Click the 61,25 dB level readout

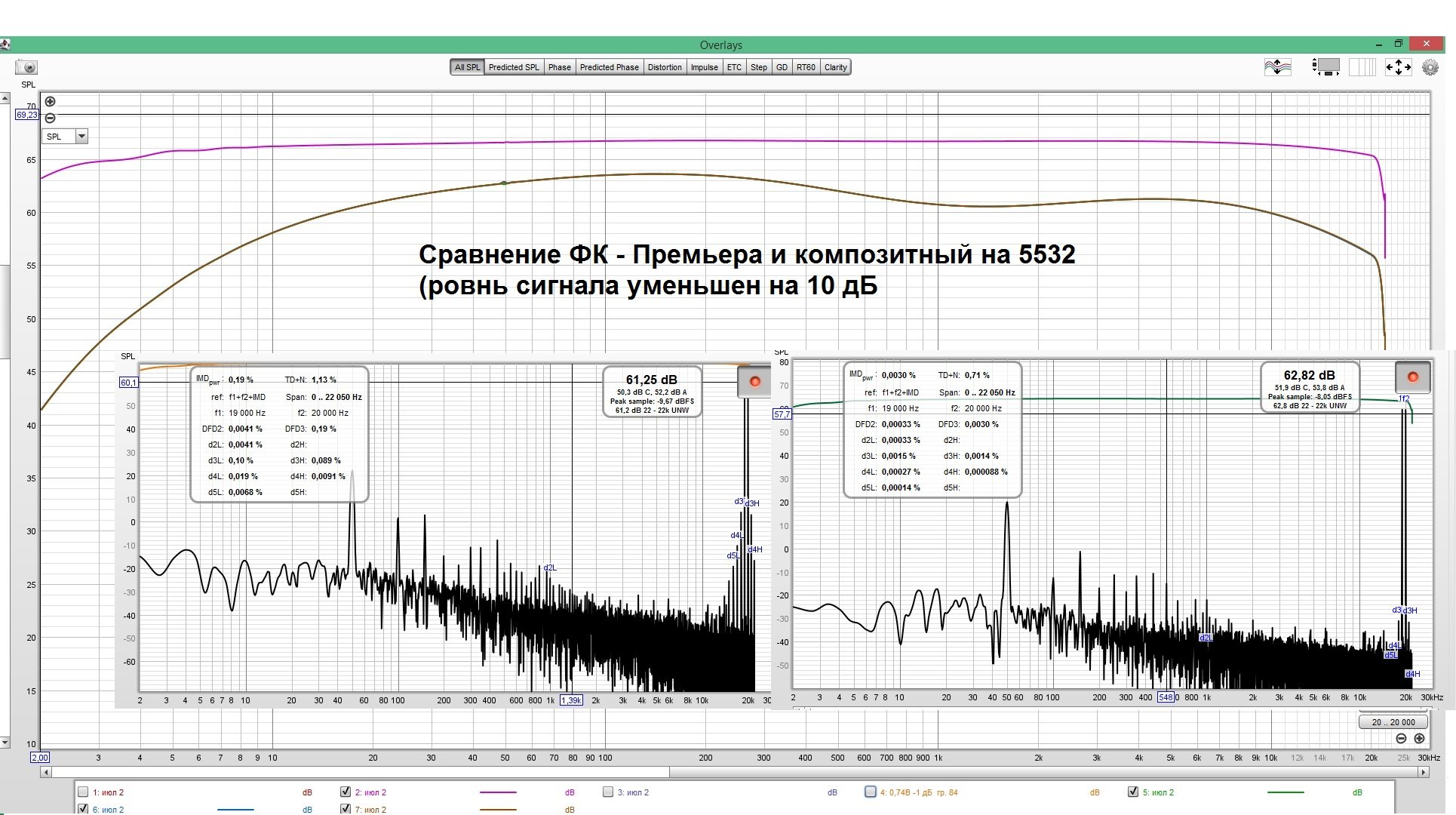[x=651, y=380]
